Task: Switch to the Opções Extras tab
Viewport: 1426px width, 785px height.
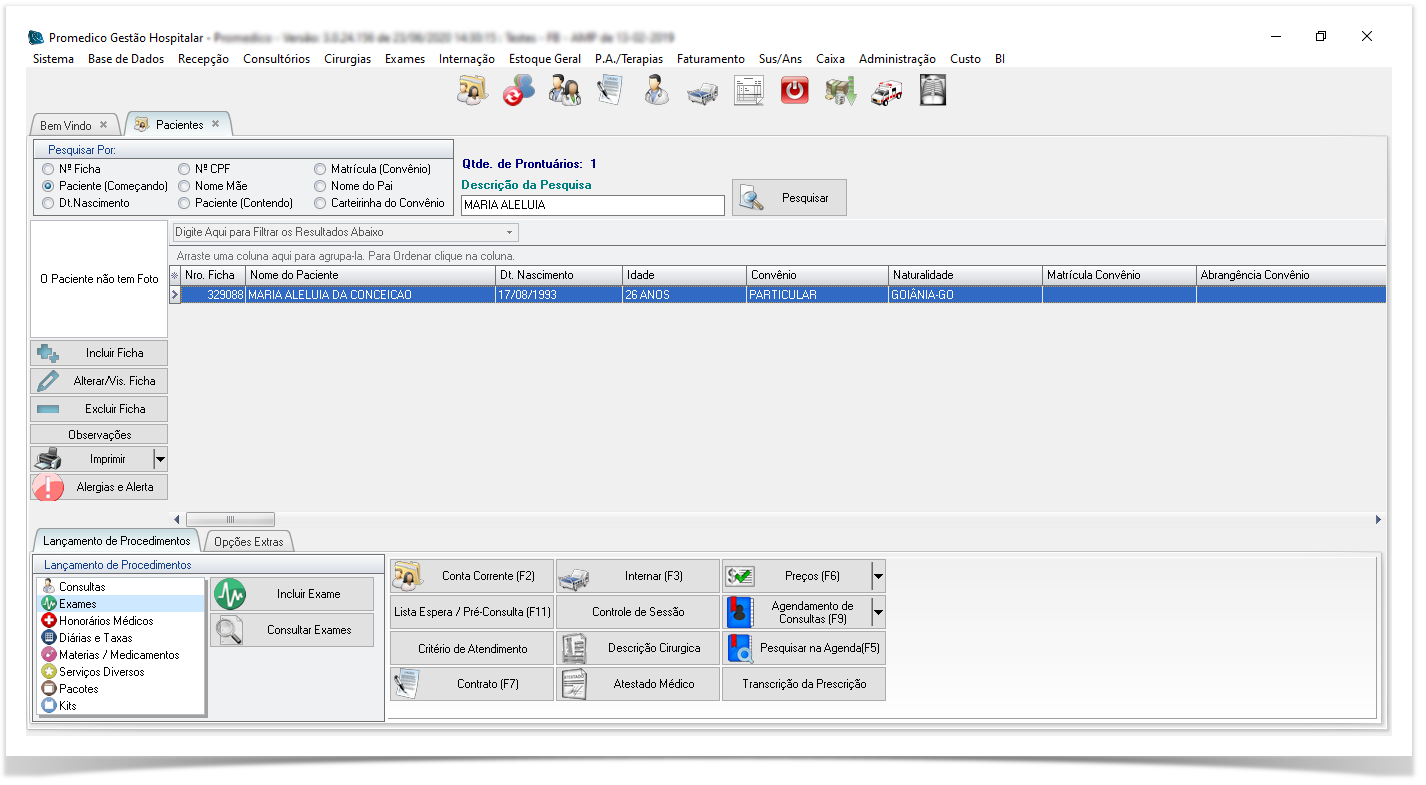Action: [x=249, y=542]
